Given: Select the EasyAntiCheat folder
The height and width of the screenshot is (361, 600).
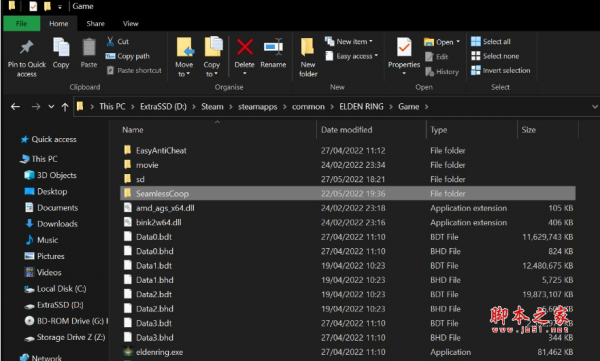Looking at the screenshot, I should [347, 150].
